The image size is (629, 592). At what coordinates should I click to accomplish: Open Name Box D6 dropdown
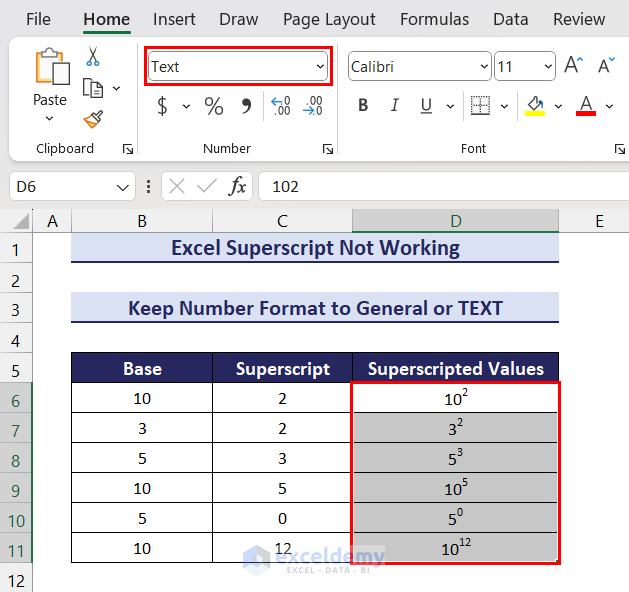[x=122, y=187]
